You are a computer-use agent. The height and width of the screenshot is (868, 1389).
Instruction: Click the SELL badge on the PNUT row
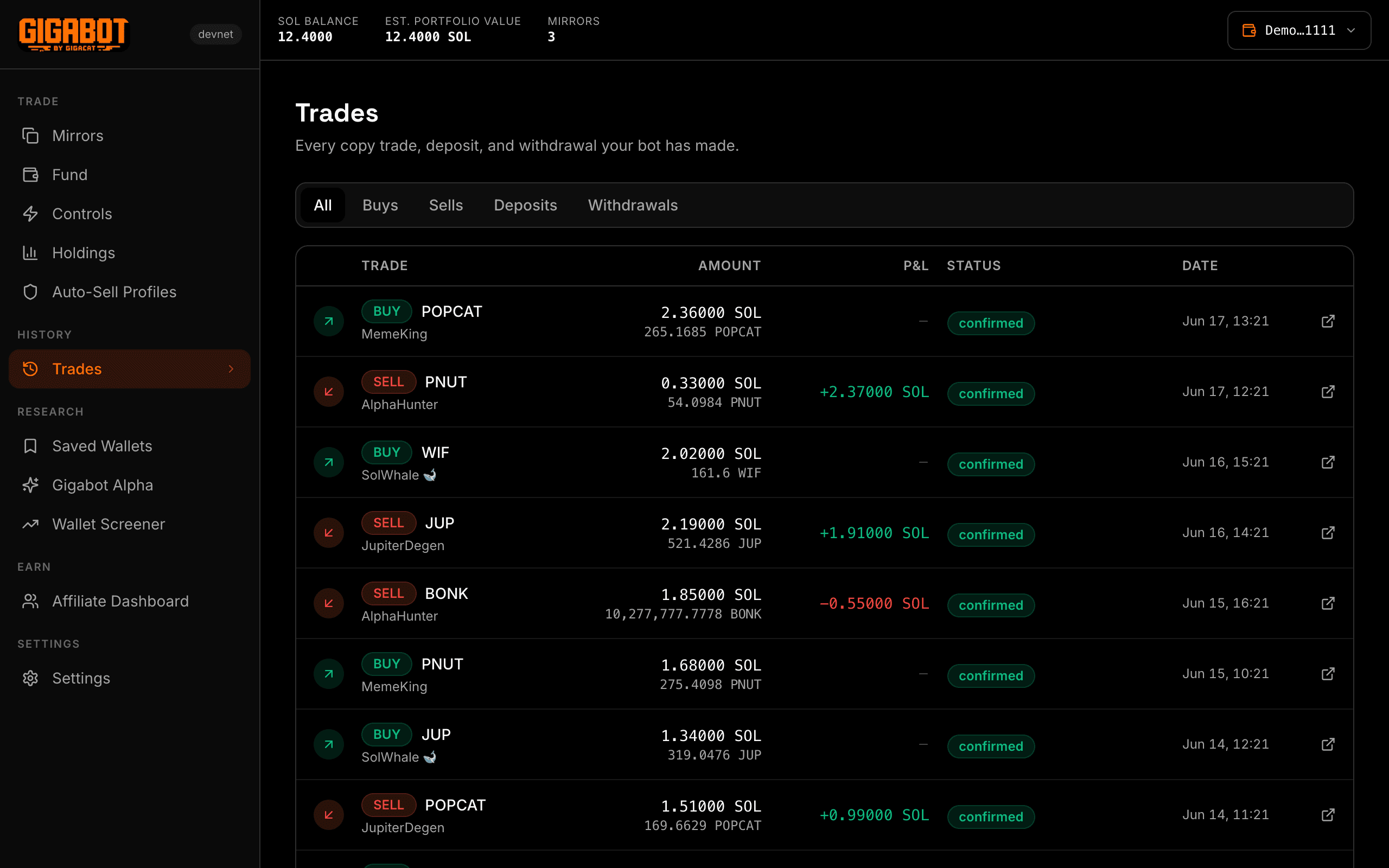(x=388, y=382)
